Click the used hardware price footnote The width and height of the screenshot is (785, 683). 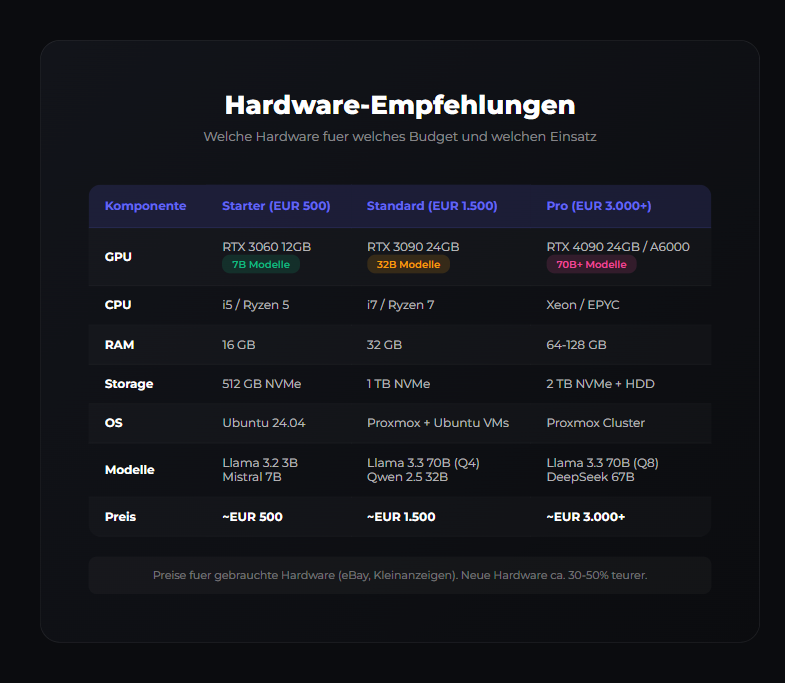tap(399, 576)
